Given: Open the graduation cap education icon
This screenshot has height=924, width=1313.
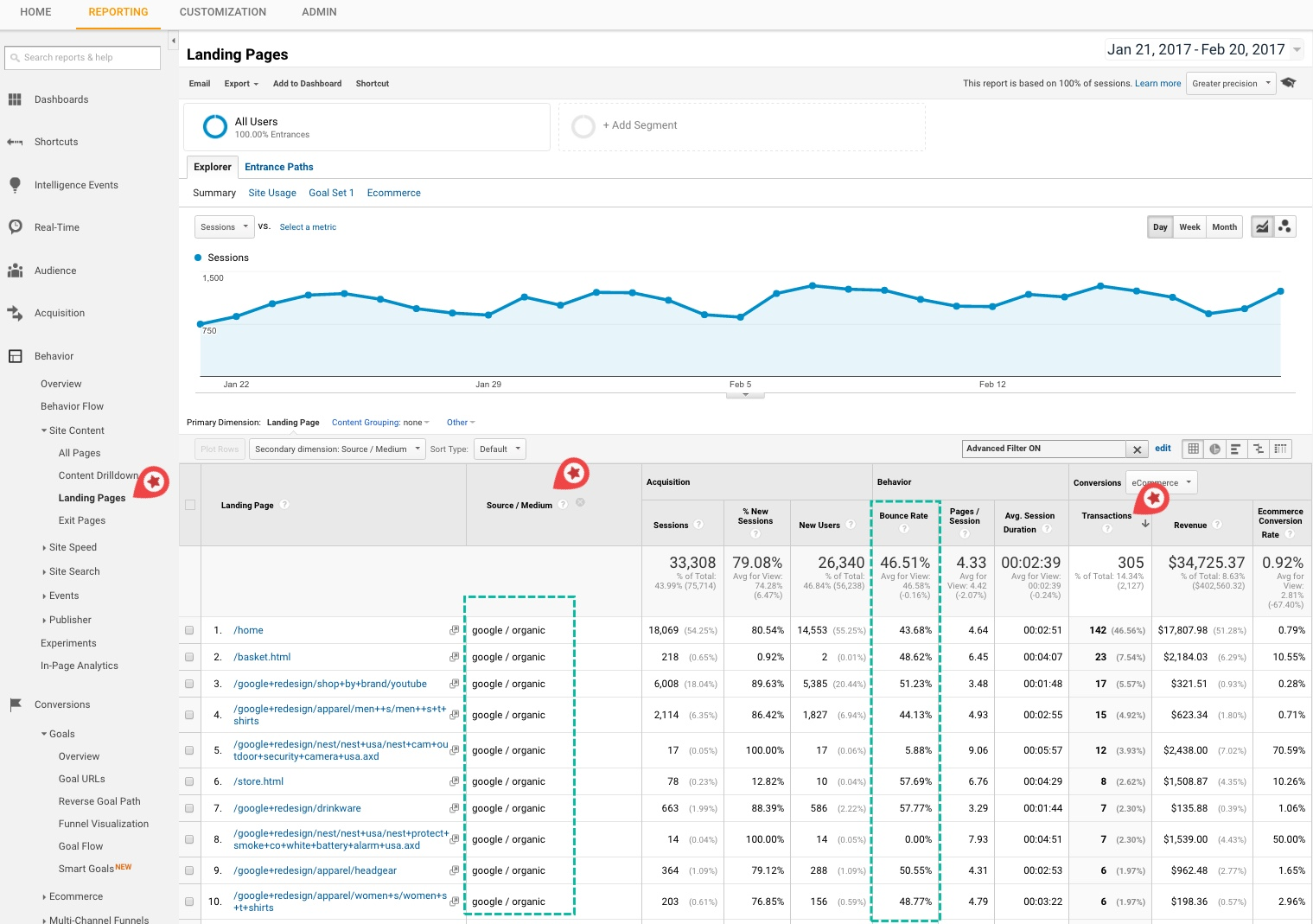Looking at the screenshot, I should click(1289, 83).
